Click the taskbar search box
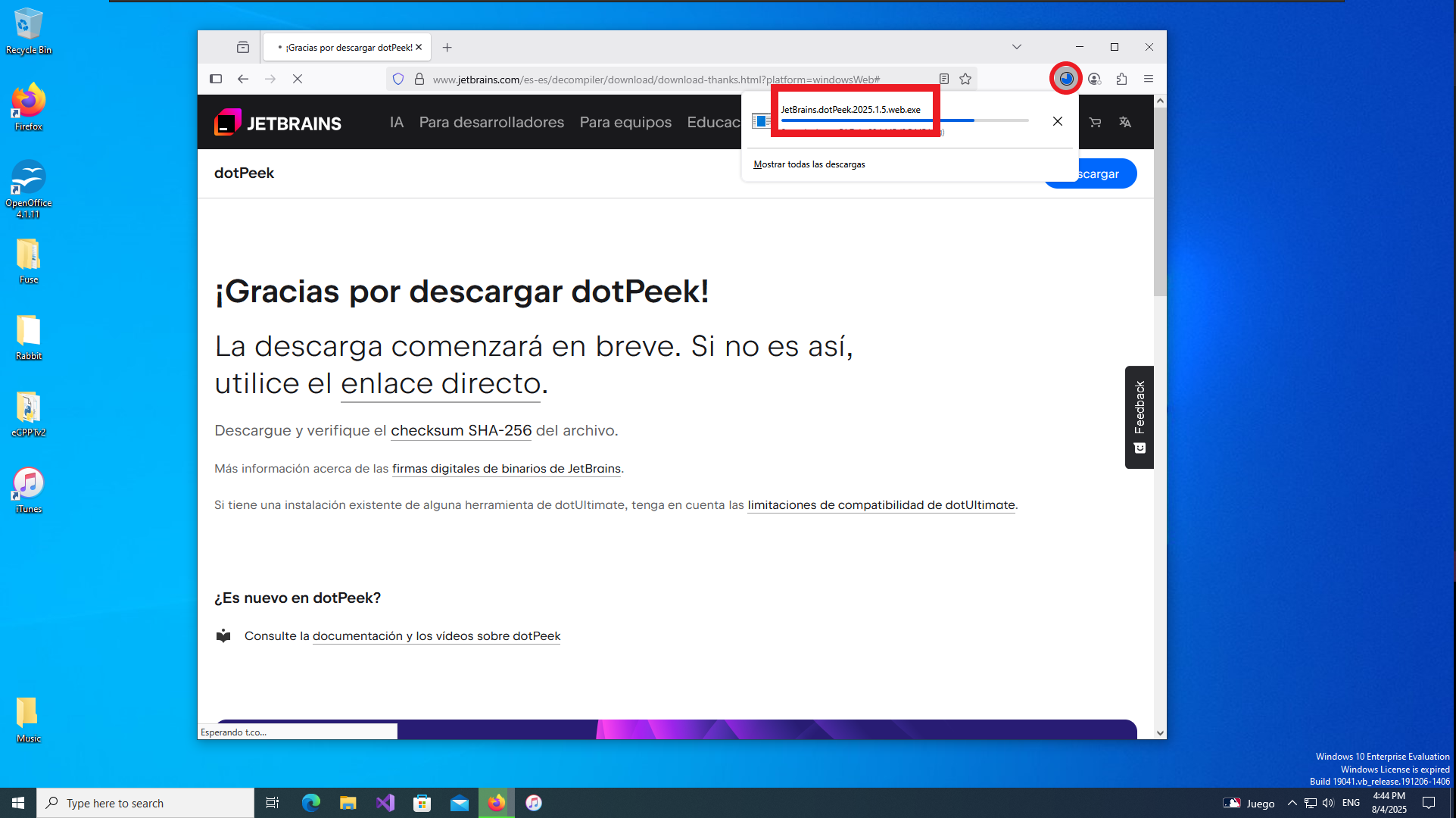This screenshot has width=1456, height=818. [x=145, y=803]
